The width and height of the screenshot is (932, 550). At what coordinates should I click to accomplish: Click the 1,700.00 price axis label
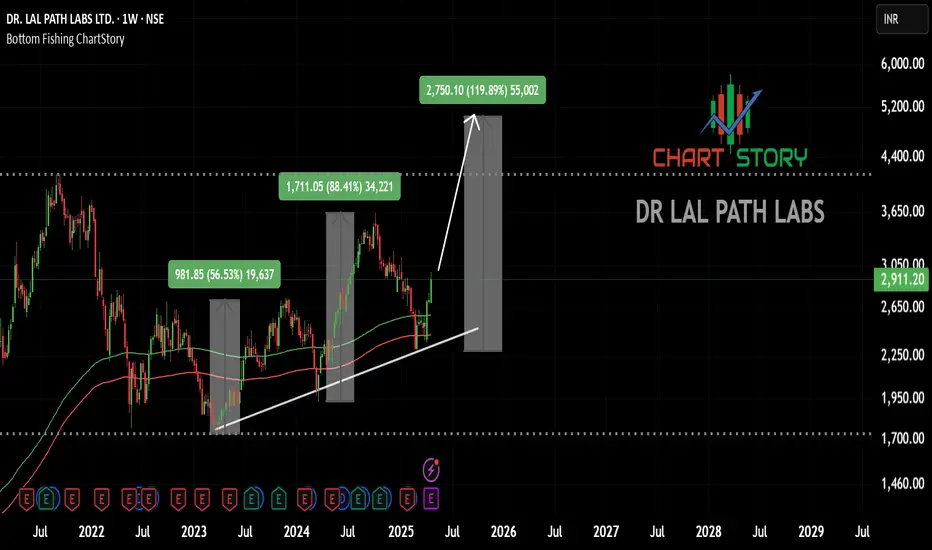(902, 439)
